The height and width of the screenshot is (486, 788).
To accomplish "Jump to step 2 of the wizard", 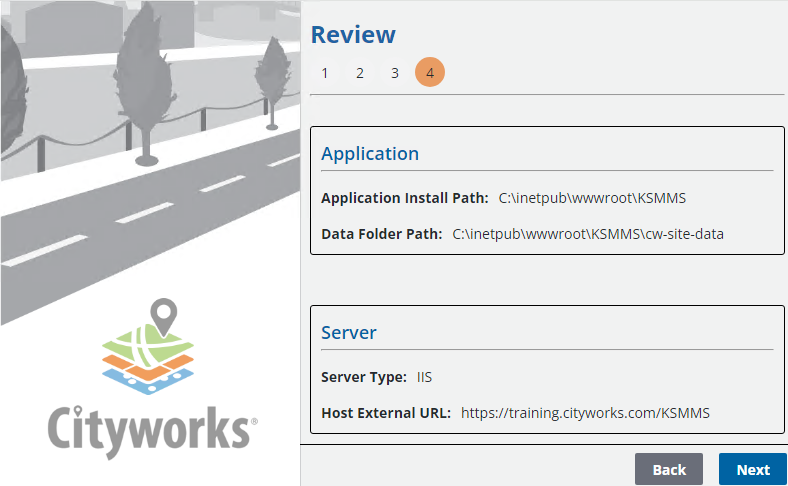I will pyautogui.click(x=360, y=73).
